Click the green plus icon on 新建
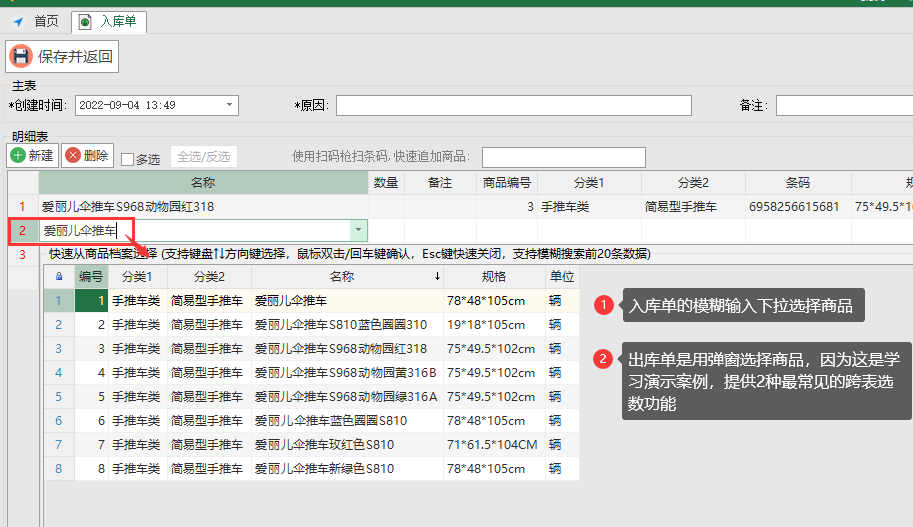 click(18, 155)
